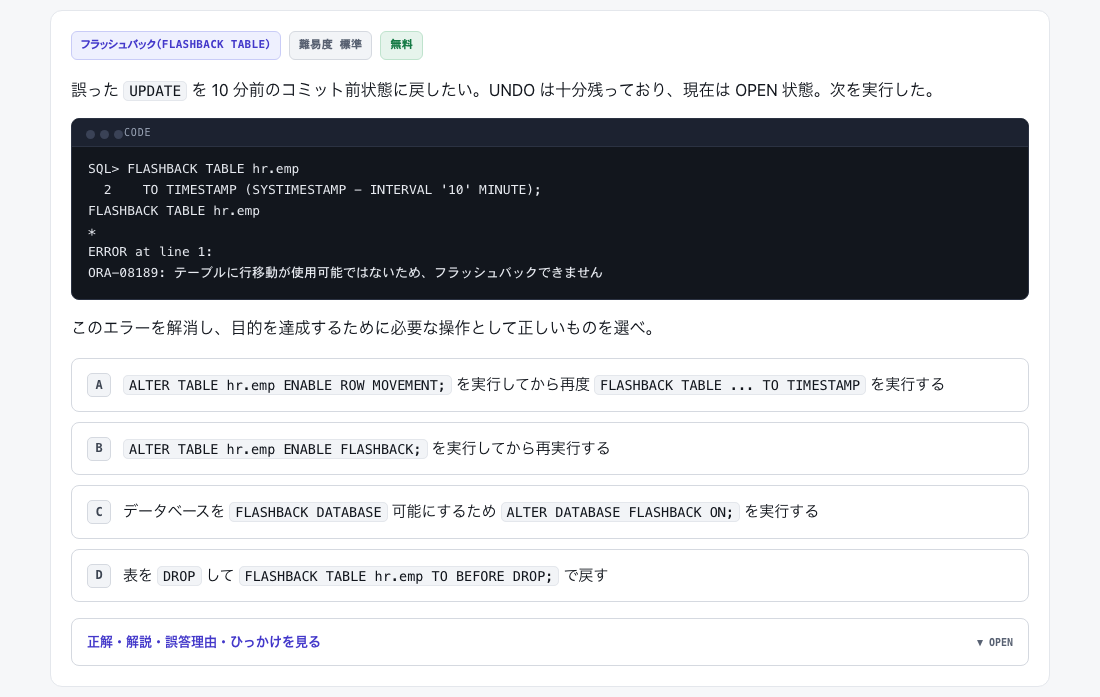Viewport: 1100px width, 697px height.
Task: Click the 難易度 標準 badge
Action: coord(330,45)
